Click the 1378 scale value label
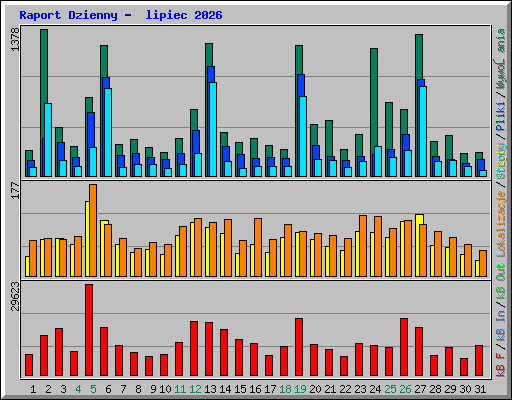The width and height of the screenshot is (512, 400). [x=15, y=39]
